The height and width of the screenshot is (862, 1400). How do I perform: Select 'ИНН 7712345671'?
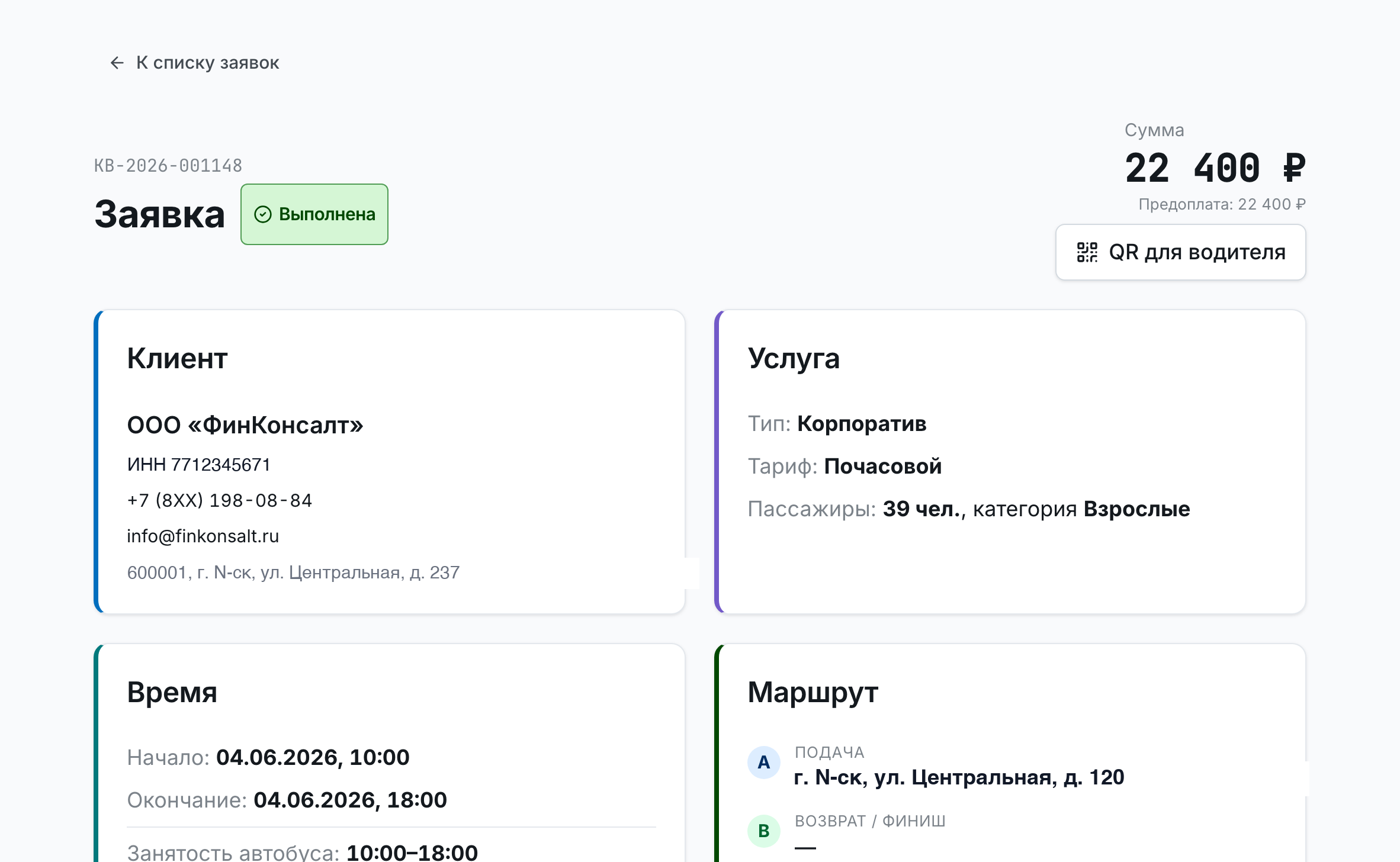pos(199,465)
